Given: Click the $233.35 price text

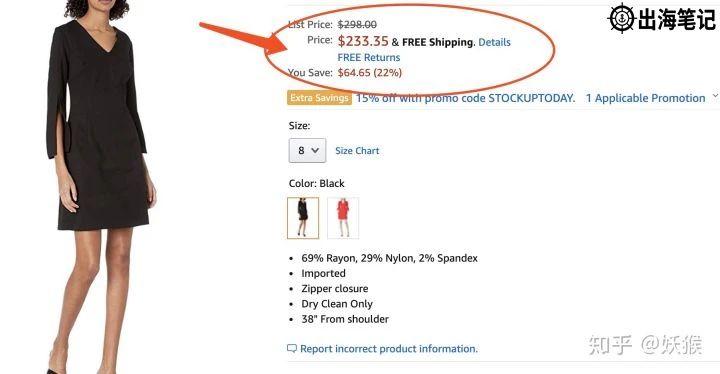Looking at the screenshot, I should [x=363, y=41].
